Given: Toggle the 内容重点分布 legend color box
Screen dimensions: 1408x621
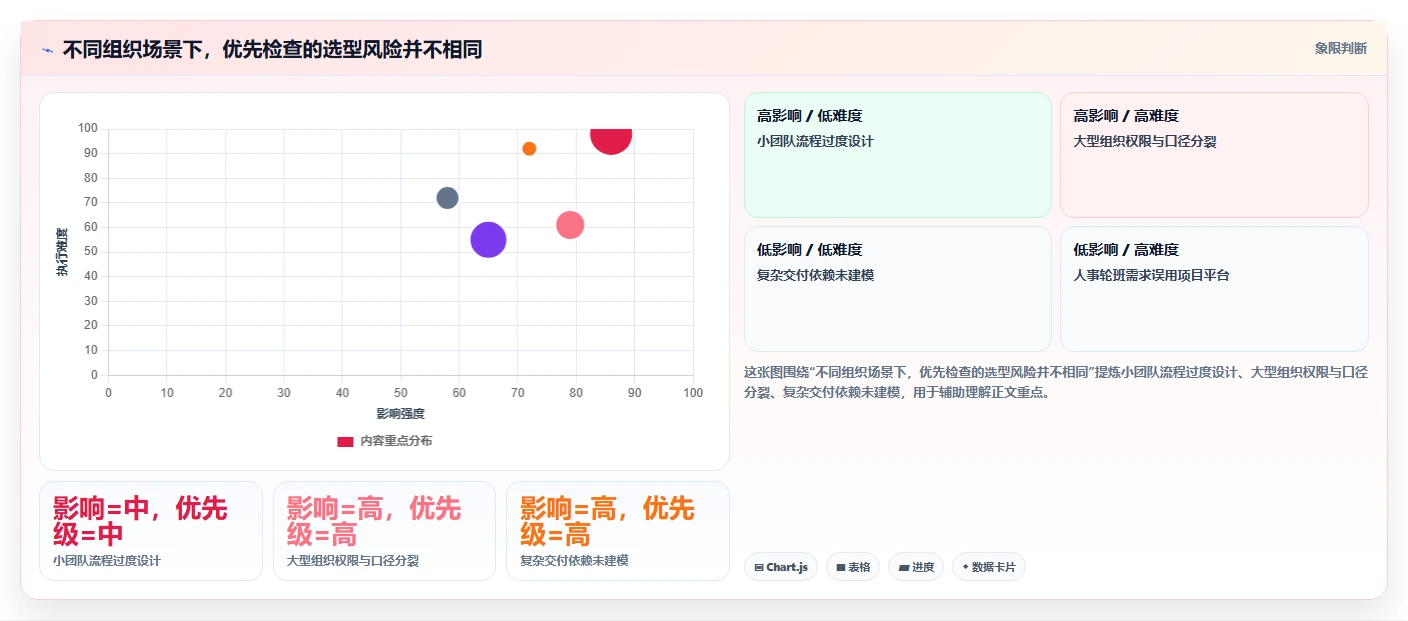Looking at the screenshot, I should tap(345, 441).
